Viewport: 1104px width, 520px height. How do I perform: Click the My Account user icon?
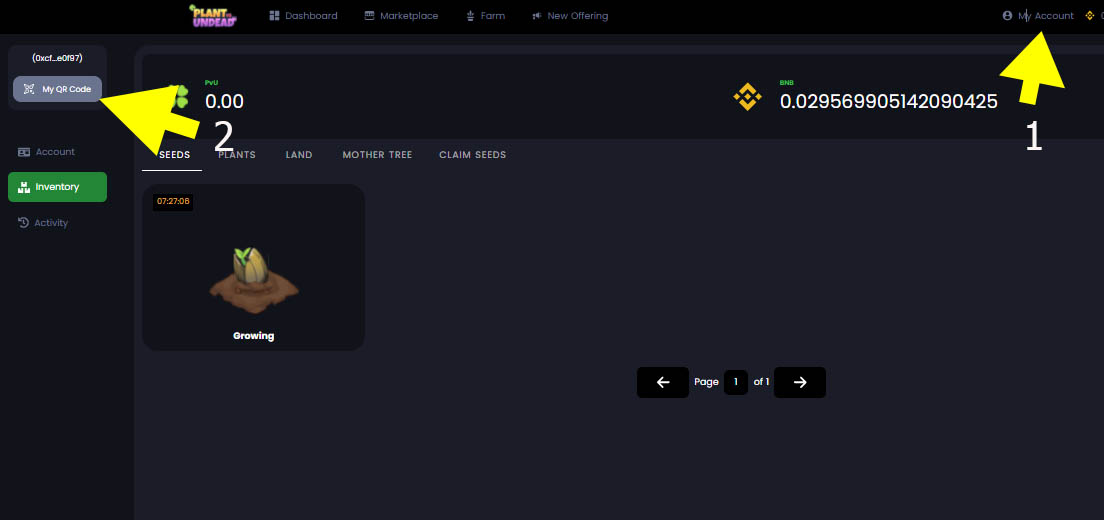(x=1008, y=15)
